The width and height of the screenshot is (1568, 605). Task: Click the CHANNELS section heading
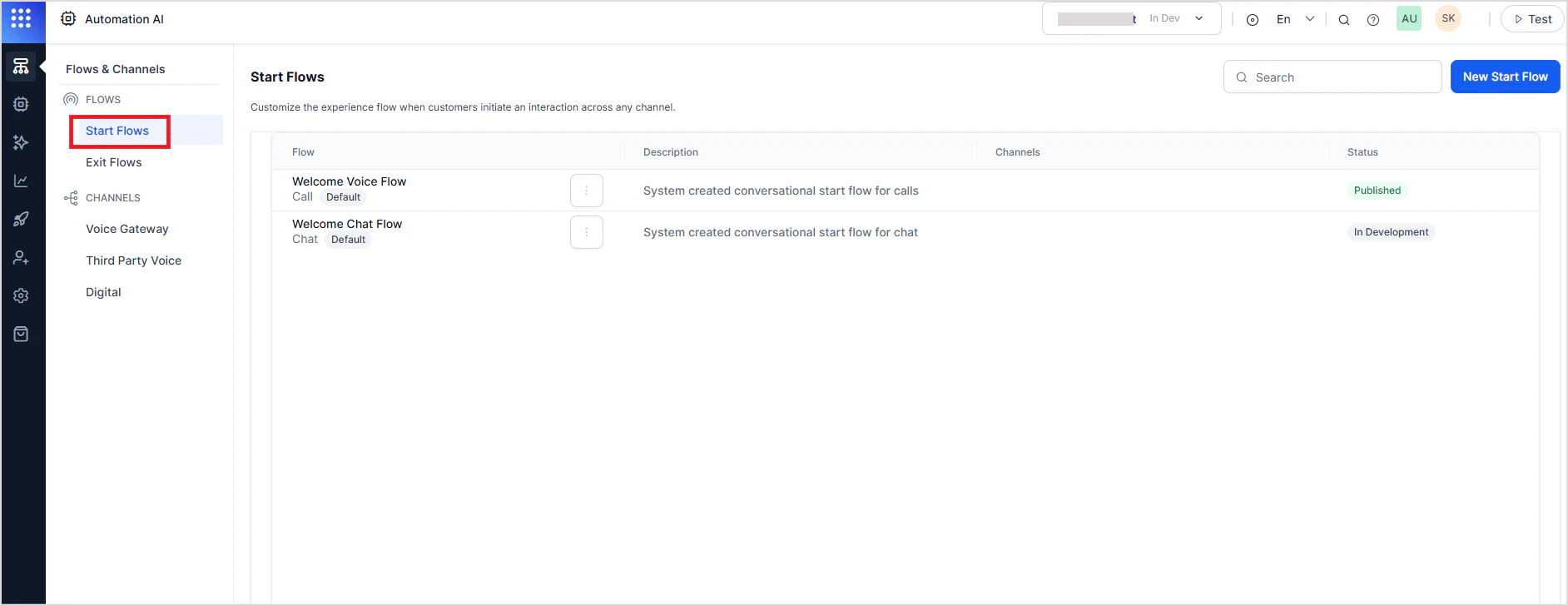point(113,198)
